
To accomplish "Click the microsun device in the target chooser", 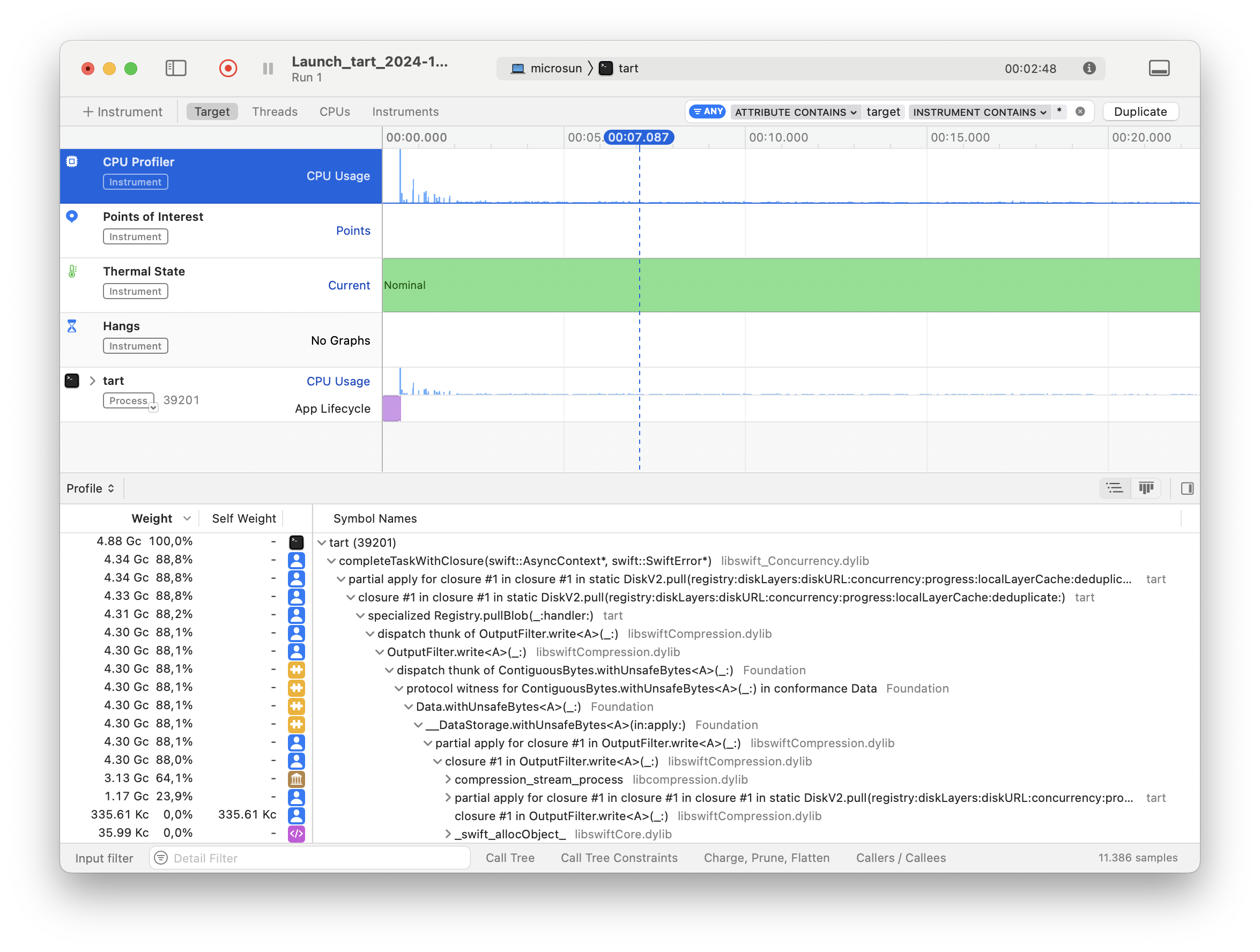I will pos(546,68).
